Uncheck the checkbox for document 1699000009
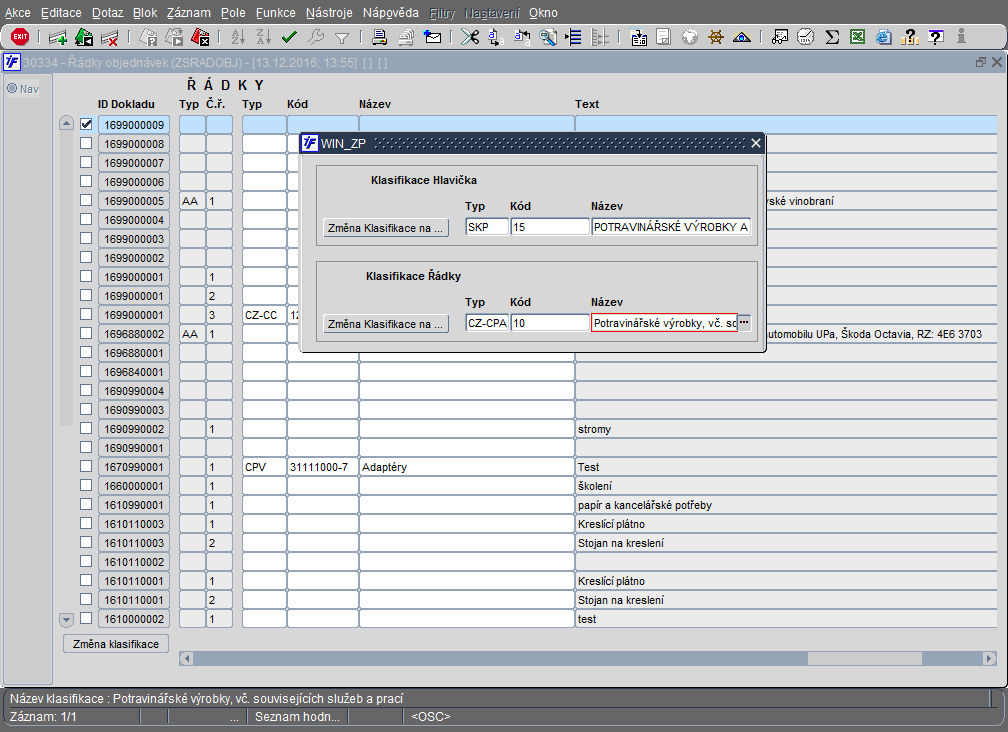Image resolution: width=1008 pixels, height=732 pixels. click(86, 125)
